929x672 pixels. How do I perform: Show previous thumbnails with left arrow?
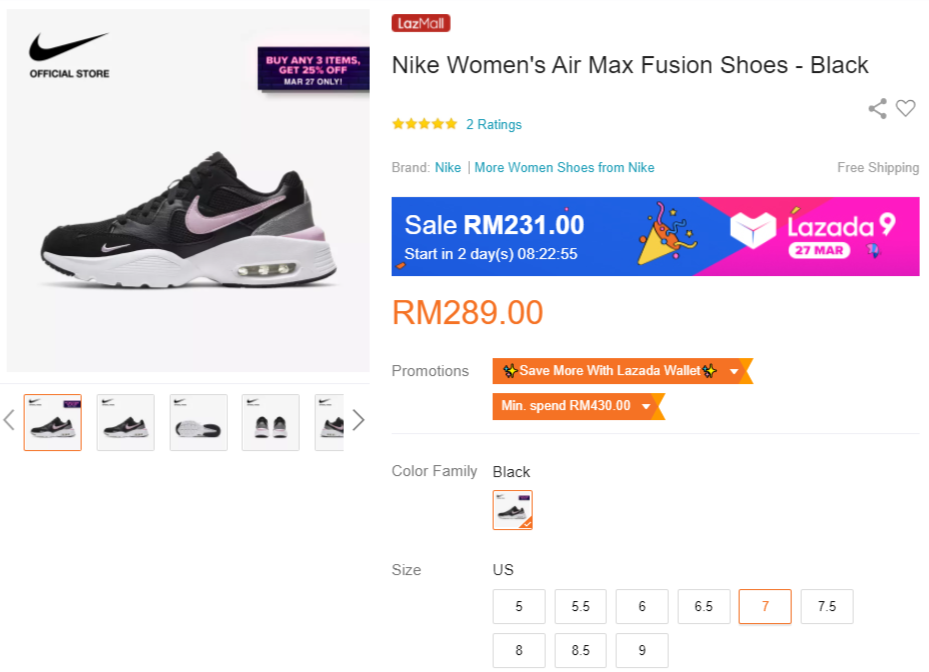tap(9, 420)
